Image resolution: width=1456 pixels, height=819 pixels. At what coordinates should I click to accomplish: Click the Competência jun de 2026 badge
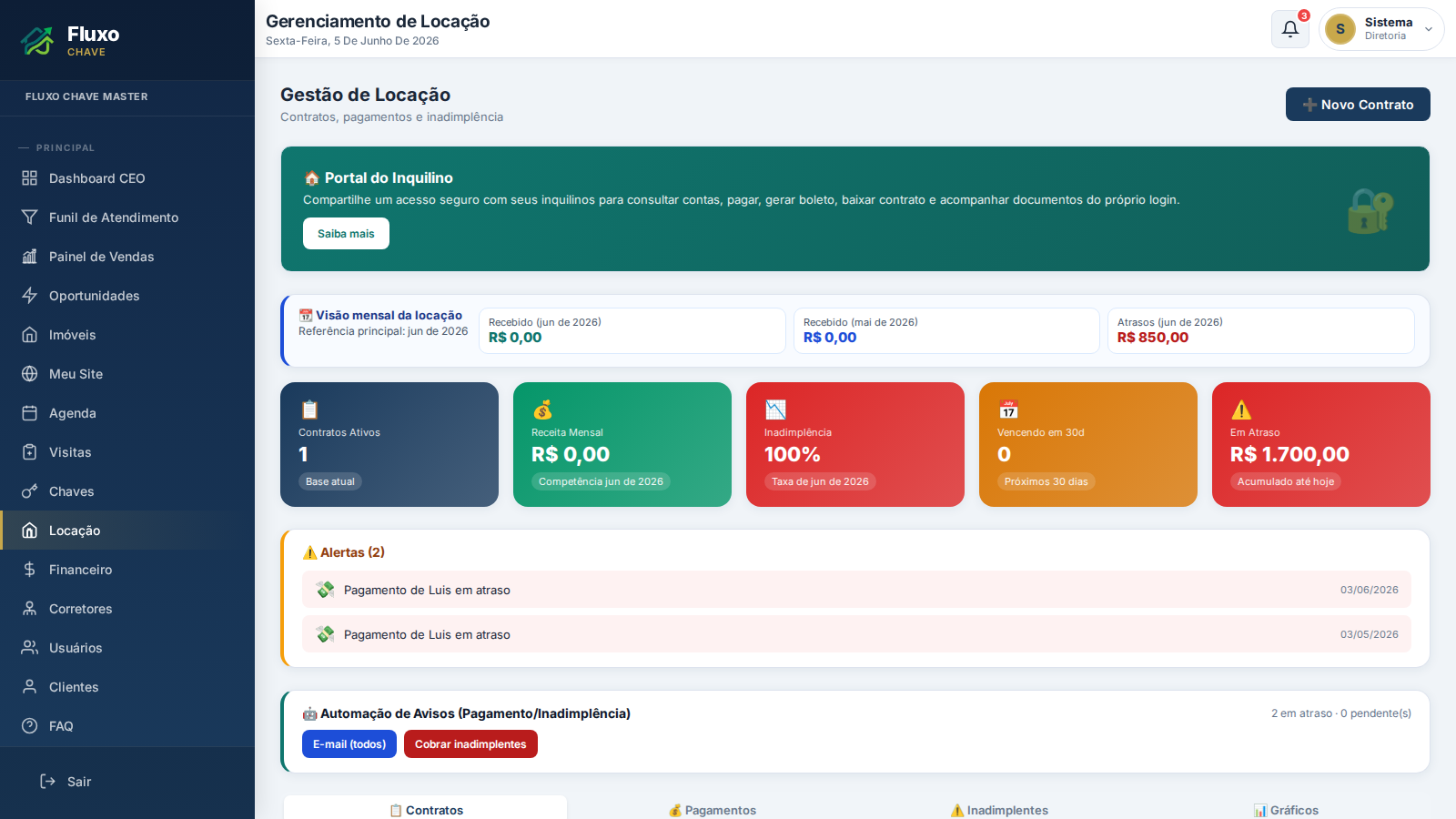pyautogui.click(x=601, y=481)
